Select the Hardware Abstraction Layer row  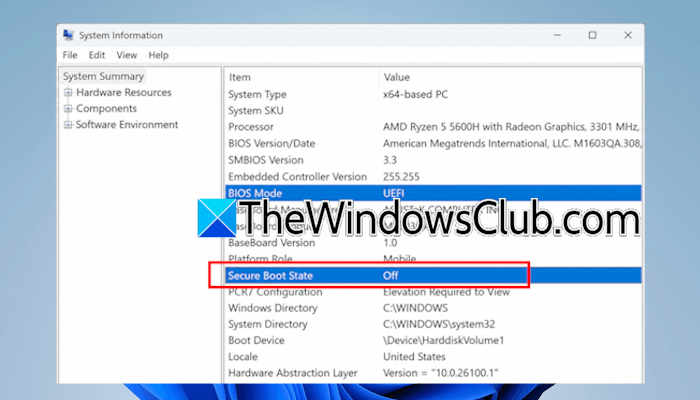tap(433, 373)
